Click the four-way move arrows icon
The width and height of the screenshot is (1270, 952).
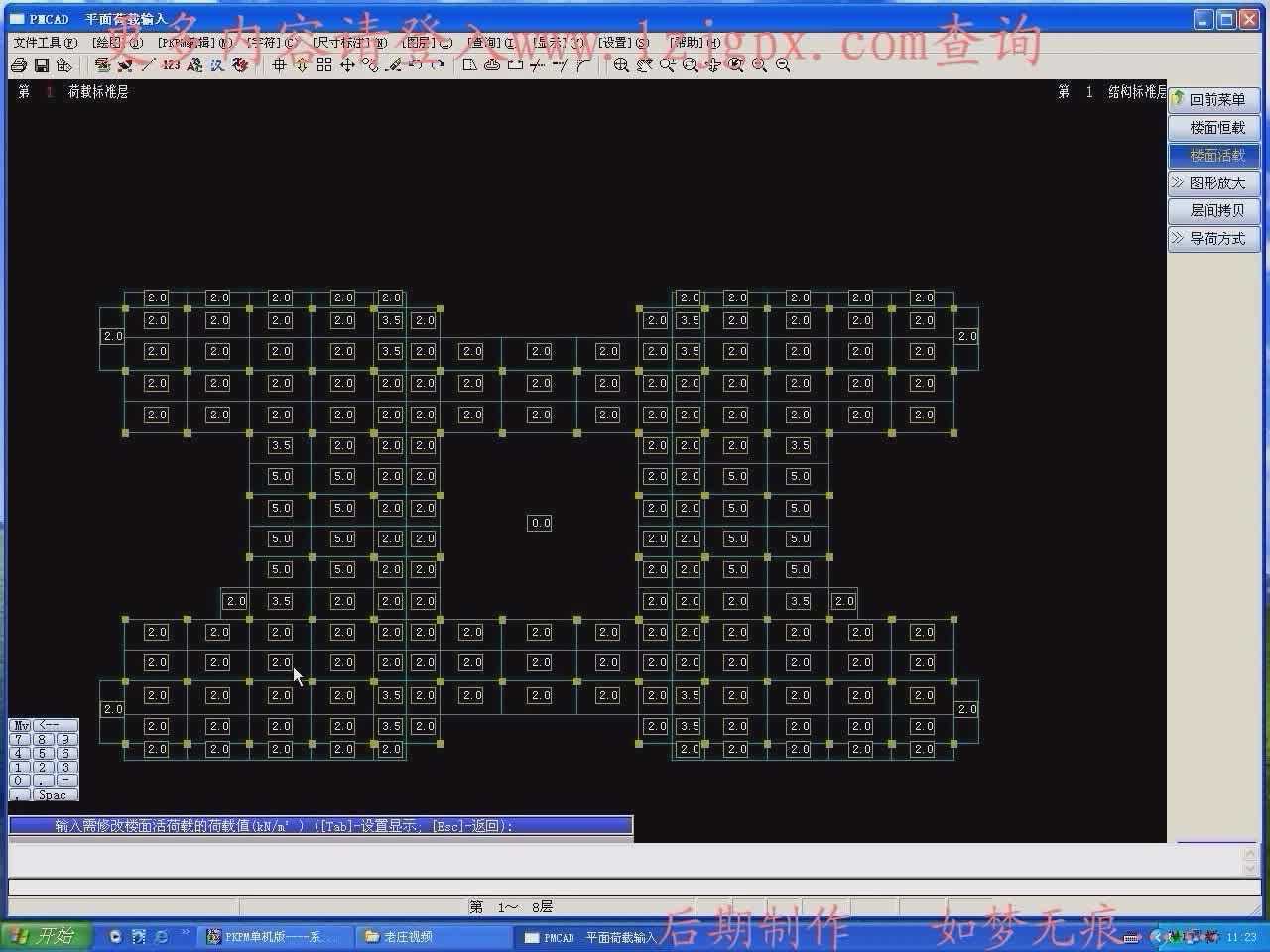click(x=347, y=65)
